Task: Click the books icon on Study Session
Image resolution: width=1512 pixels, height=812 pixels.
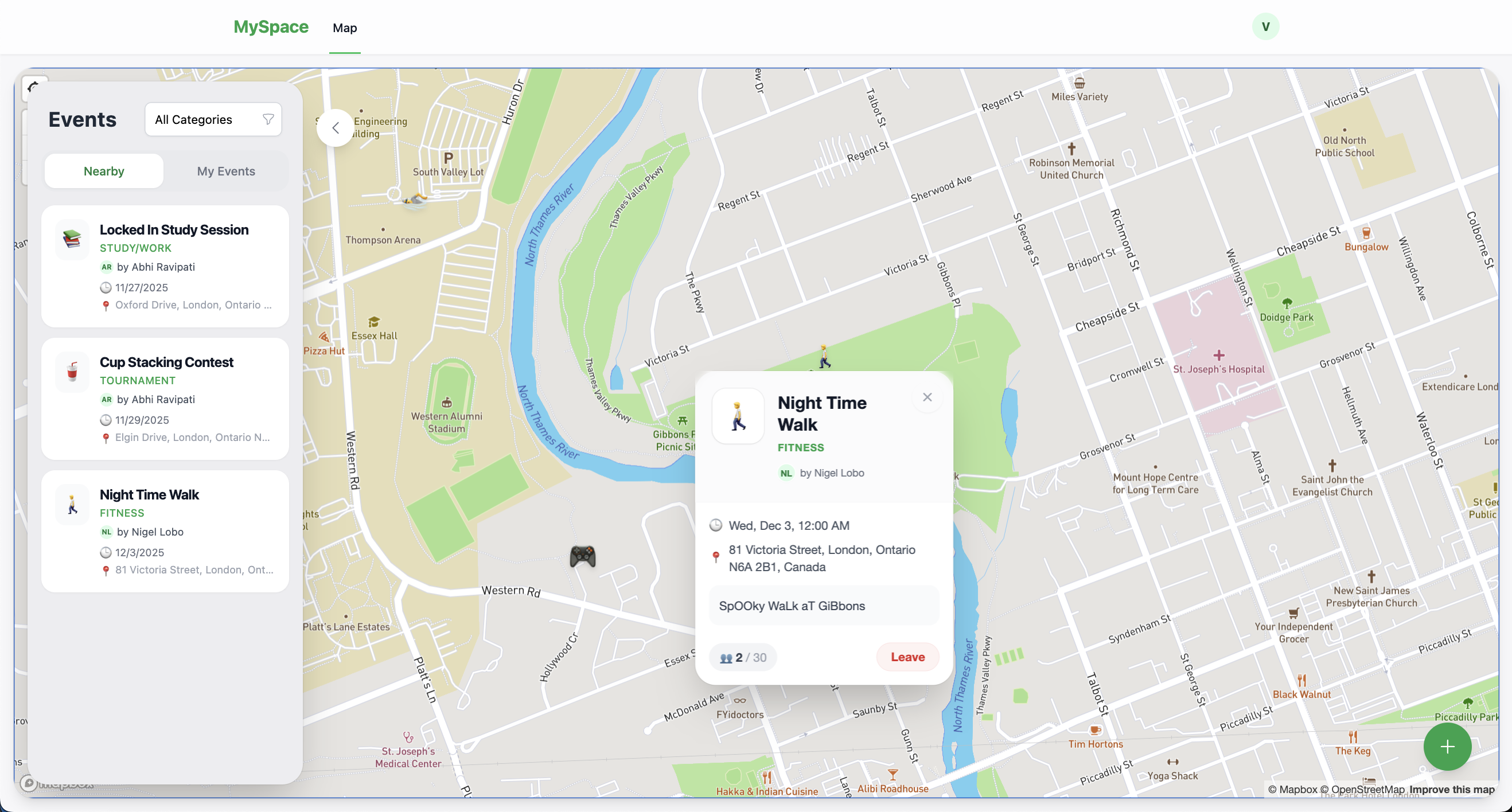Action: click(x=72, y=239)
